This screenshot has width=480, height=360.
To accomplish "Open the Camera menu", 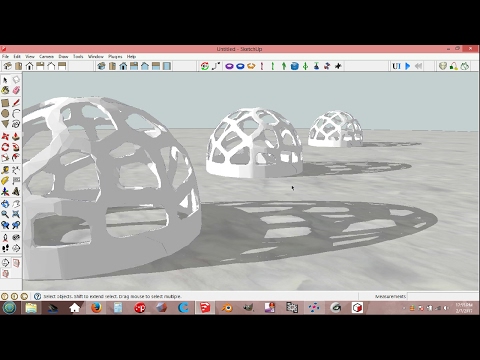I will pos(46,57).
